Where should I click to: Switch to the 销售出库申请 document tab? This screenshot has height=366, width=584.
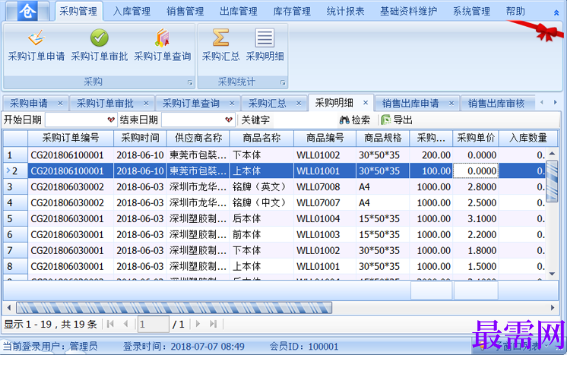point(410,103)
